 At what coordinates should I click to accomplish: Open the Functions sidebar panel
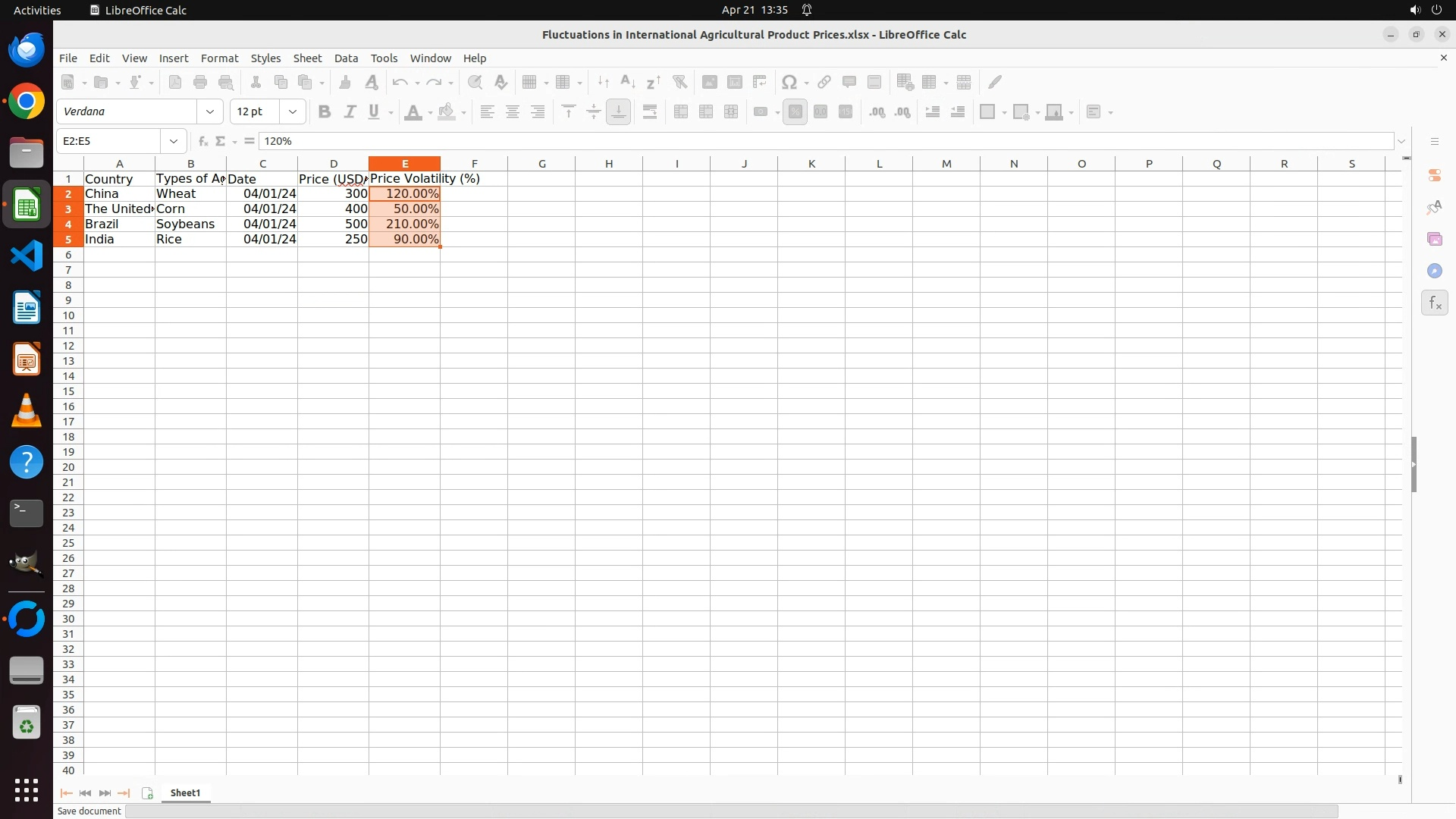(x=1434, y=303)
